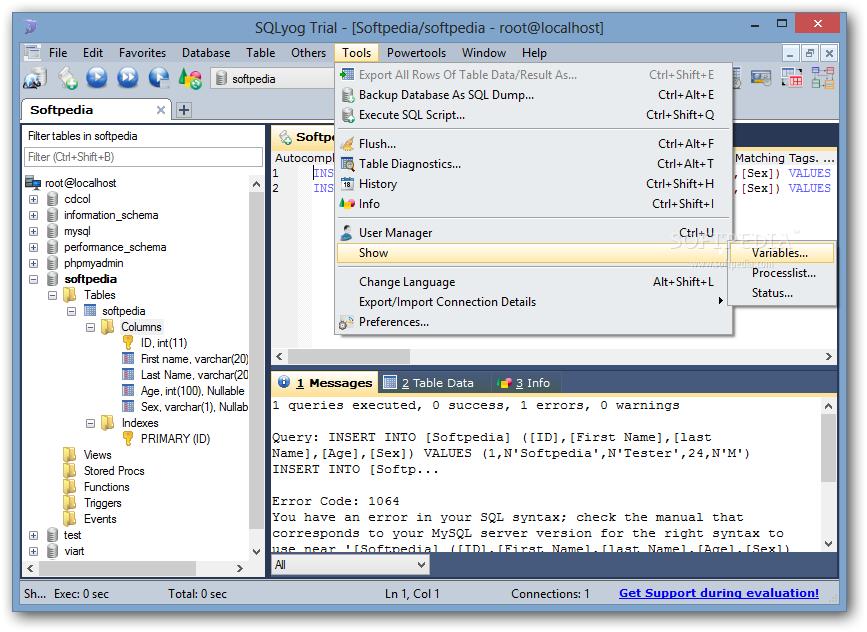
Task: Click the scheduled backup cassette icon
Action: point(761,77)
